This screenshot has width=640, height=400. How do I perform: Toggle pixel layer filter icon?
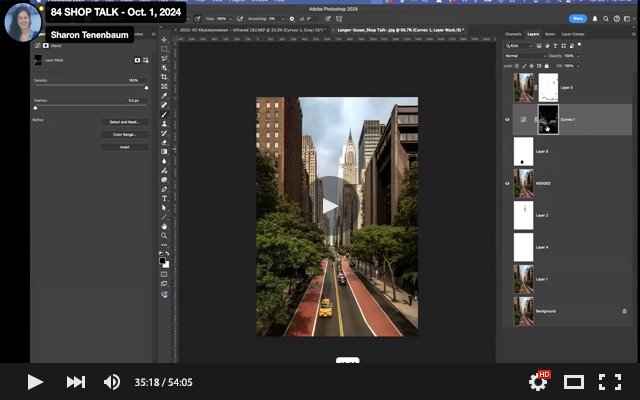539,46
